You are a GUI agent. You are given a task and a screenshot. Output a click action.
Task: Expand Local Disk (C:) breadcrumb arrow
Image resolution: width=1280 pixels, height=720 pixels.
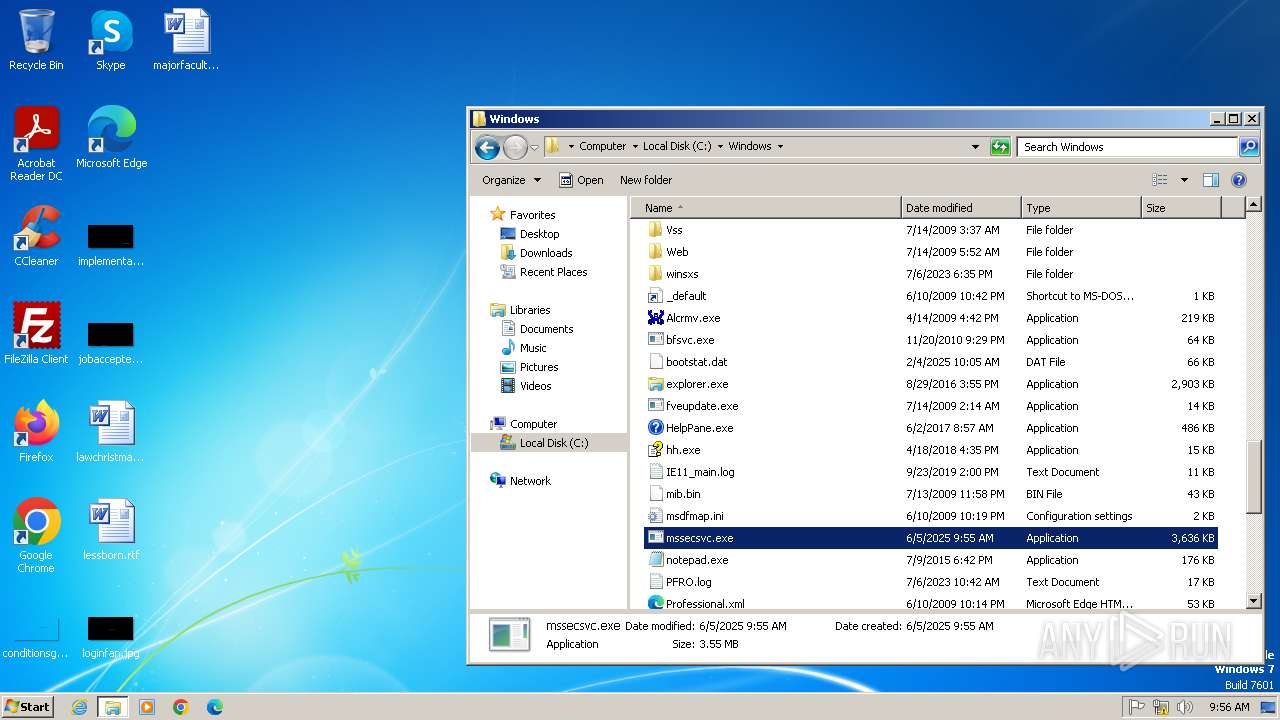coord(719,146)
